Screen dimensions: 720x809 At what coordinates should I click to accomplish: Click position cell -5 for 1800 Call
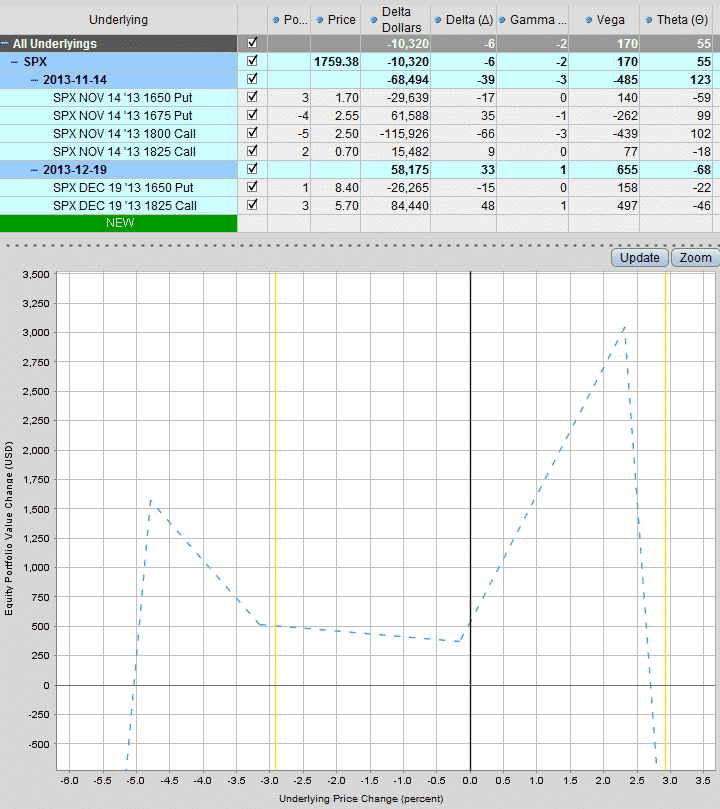point(303,134)
